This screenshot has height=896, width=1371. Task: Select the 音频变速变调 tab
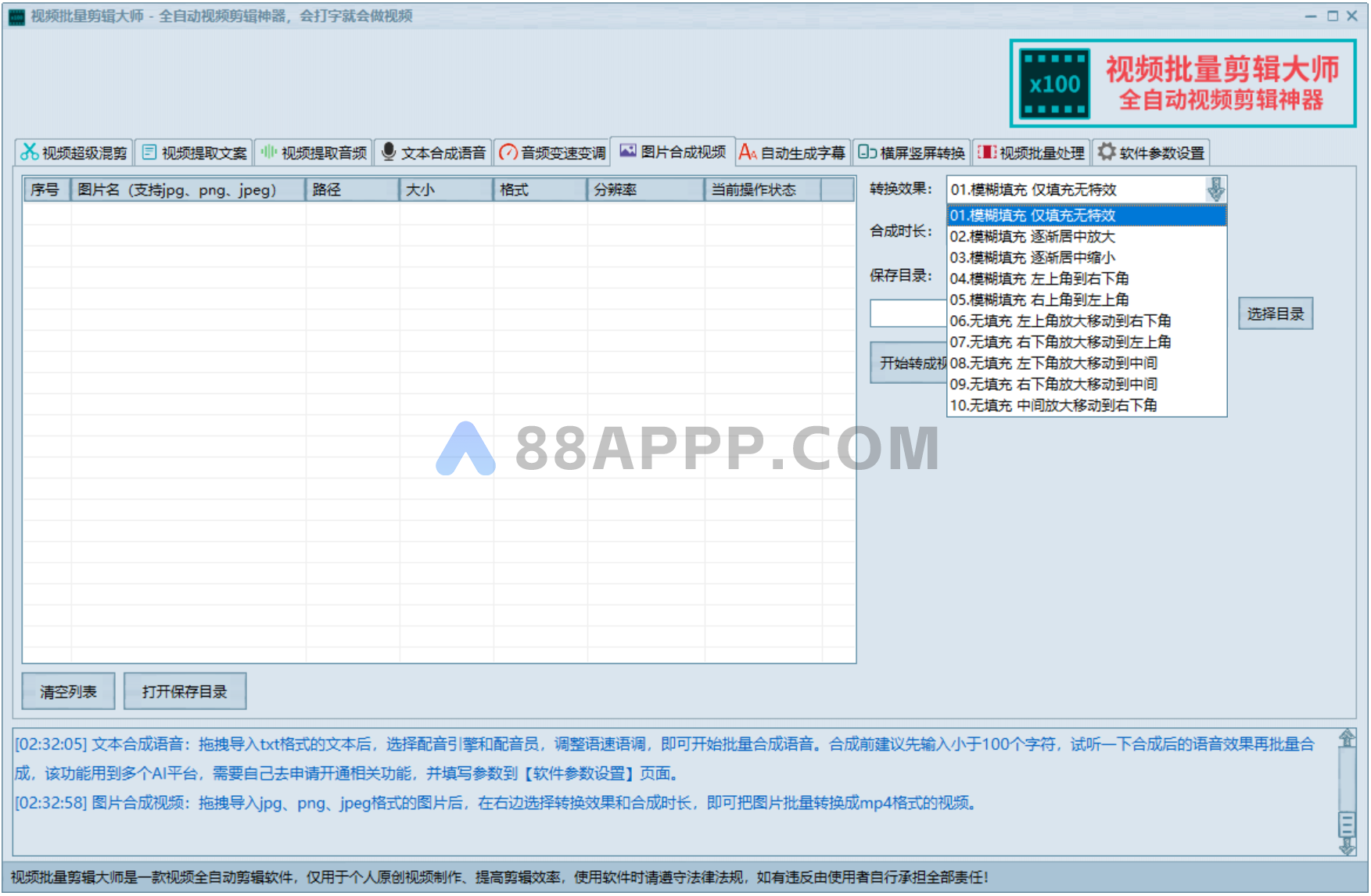click(553, 152)
